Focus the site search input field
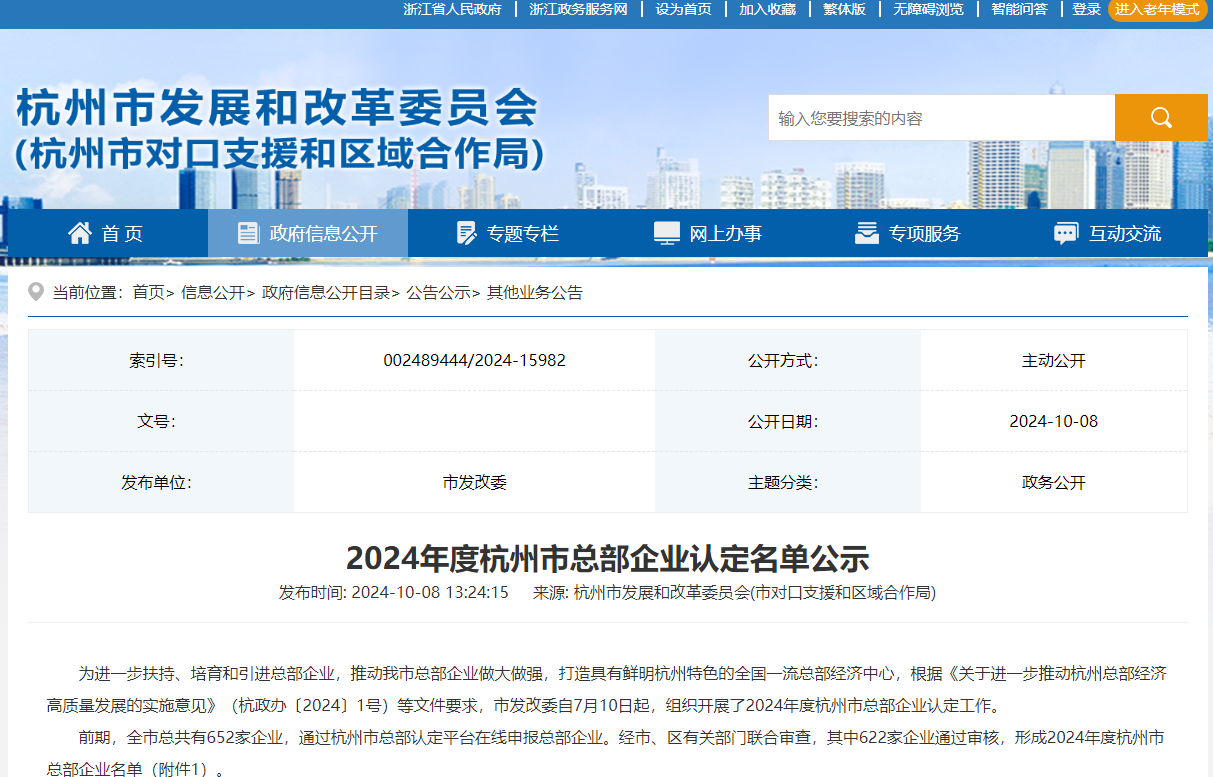The width and height of the screenshot is (1213, 777). point(940,118)
